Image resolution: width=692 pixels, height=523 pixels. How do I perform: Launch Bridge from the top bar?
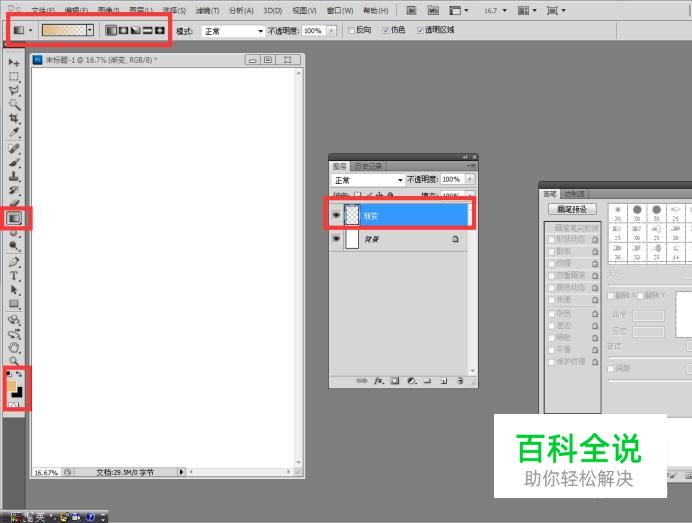pos(411,10)
